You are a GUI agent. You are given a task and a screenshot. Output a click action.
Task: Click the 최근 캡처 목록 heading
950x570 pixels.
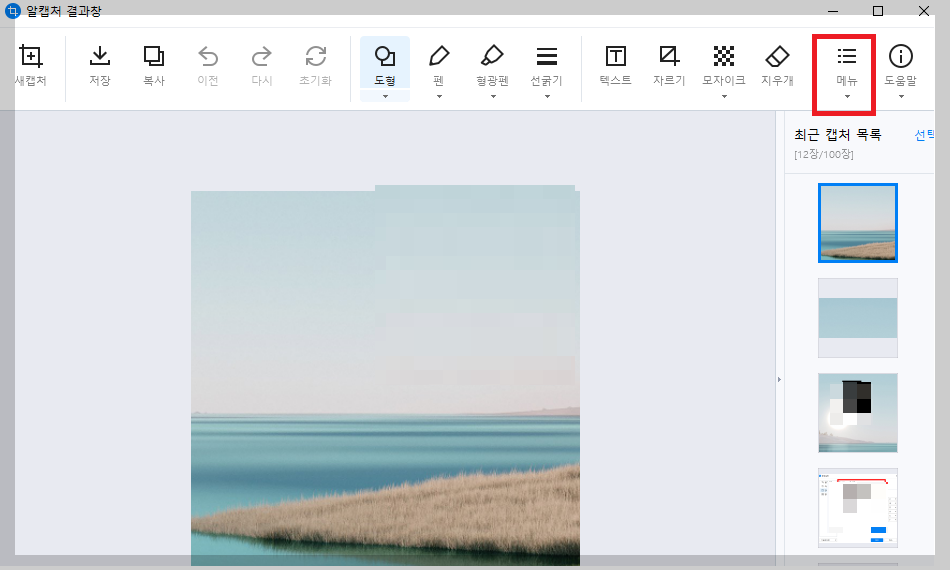(x=838, y=134)
